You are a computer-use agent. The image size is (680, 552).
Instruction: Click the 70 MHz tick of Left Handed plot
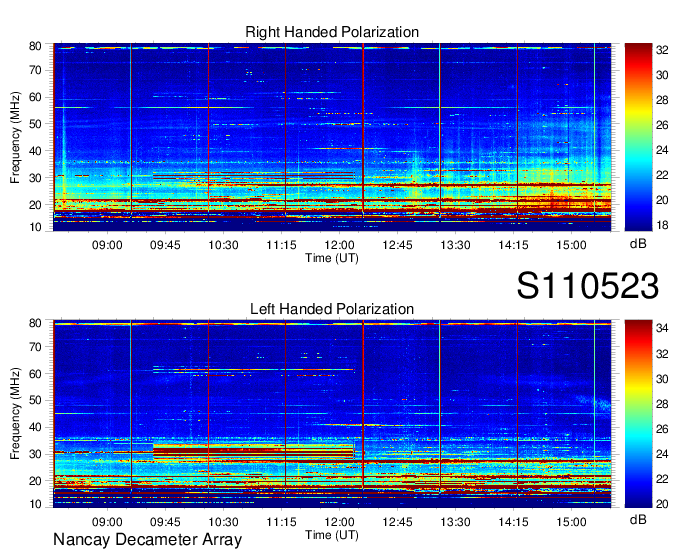point(35,347)
